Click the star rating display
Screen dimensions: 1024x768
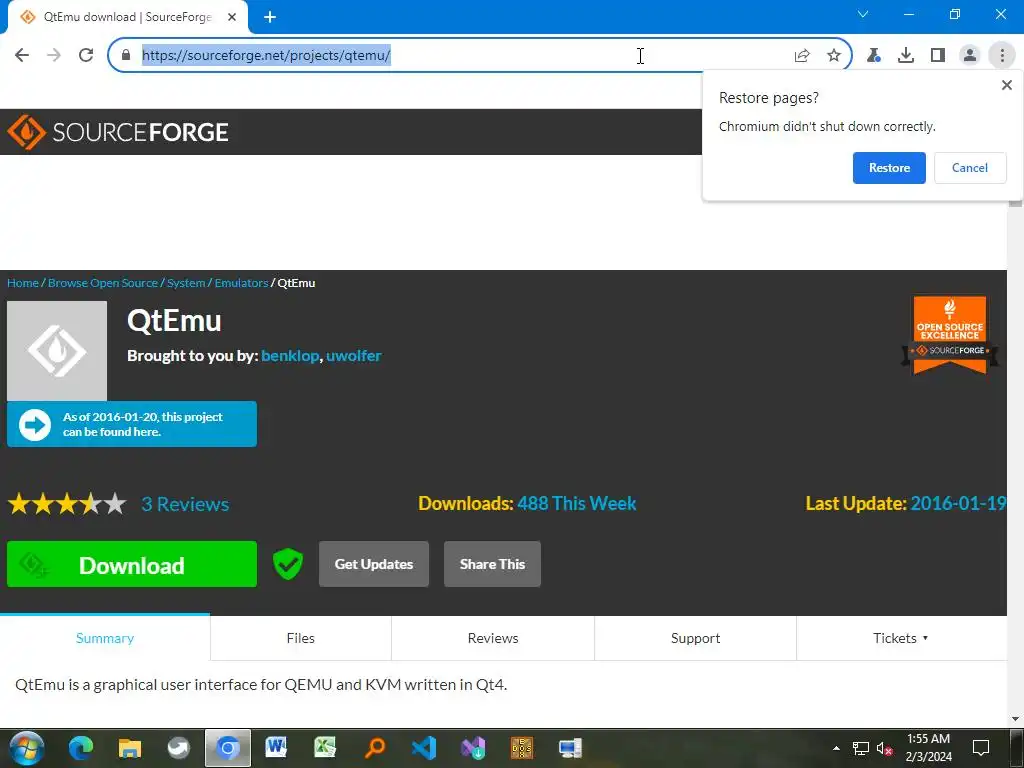pyautogui.click(x=67, y=504)
